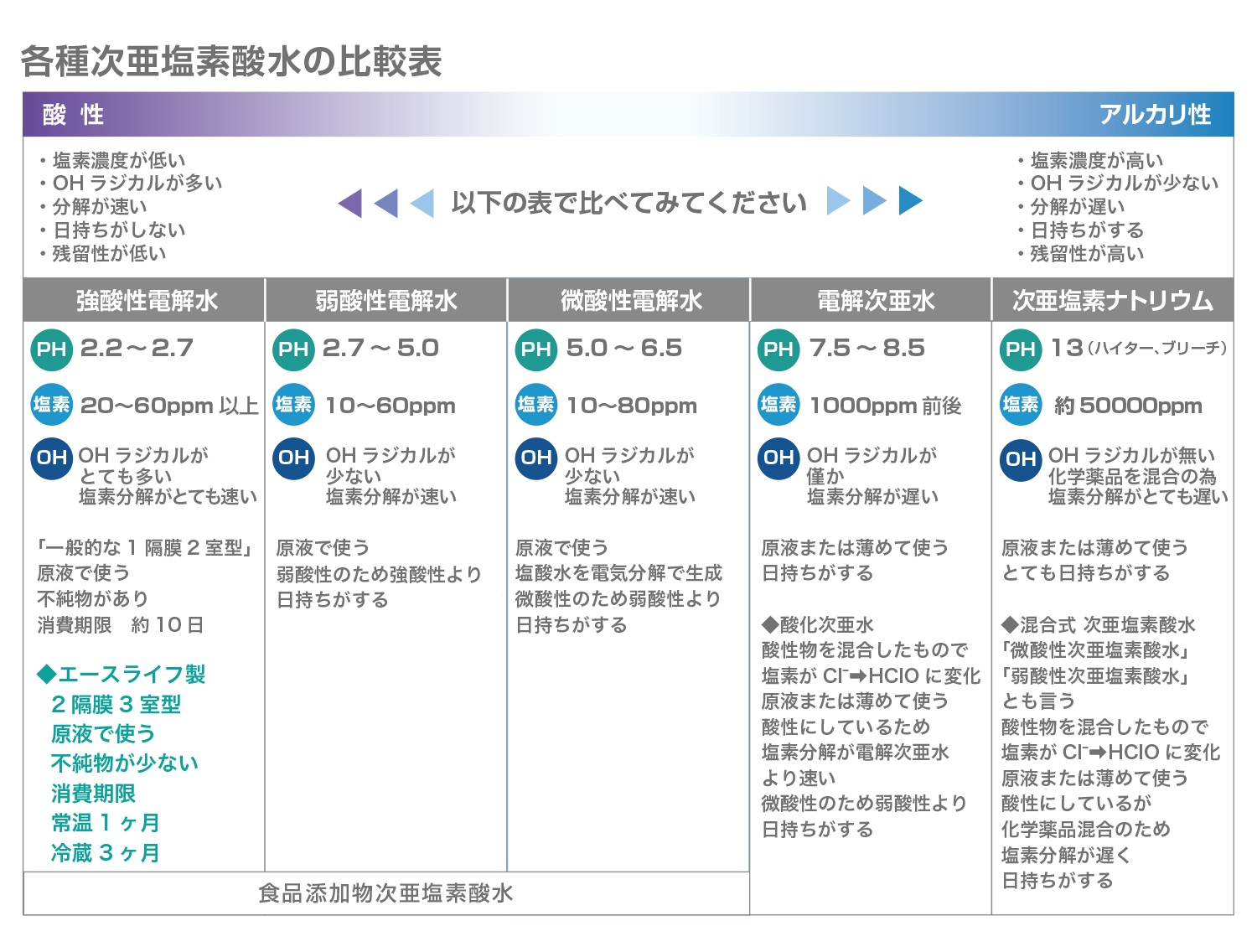The image size is (1257, 952).
Task: Select the 強酸性電解水 column header
Action: [x=145, y=301]
